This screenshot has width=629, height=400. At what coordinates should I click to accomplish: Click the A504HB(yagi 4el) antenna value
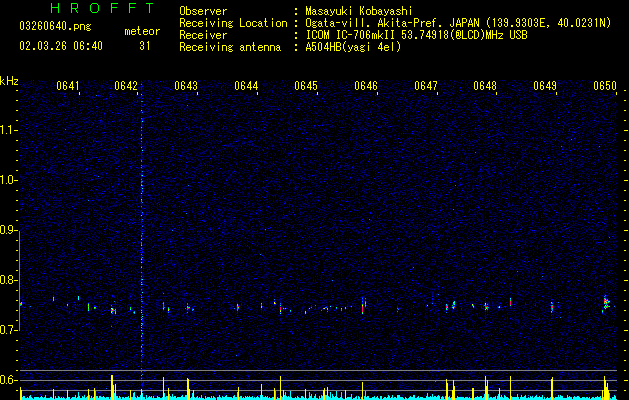coord(353,47)
